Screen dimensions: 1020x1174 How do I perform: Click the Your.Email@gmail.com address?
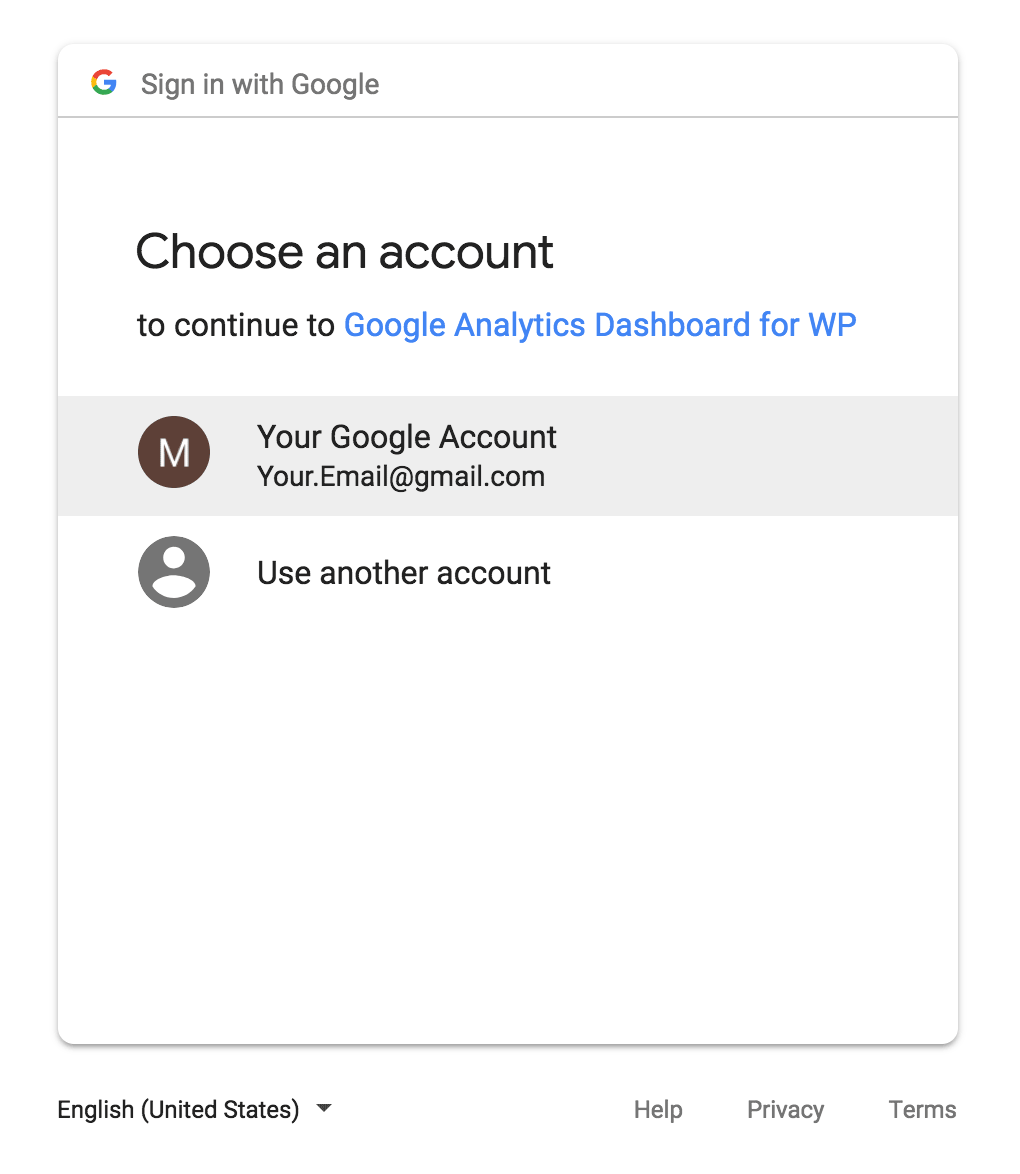tap(401, 477)
